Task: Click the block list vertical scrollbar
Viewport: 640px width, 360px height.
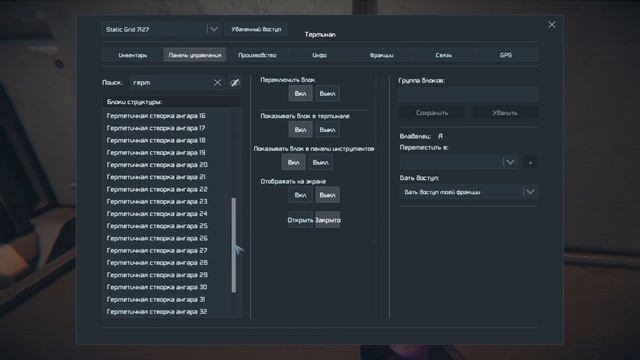Action: click(x=234, y=245)
